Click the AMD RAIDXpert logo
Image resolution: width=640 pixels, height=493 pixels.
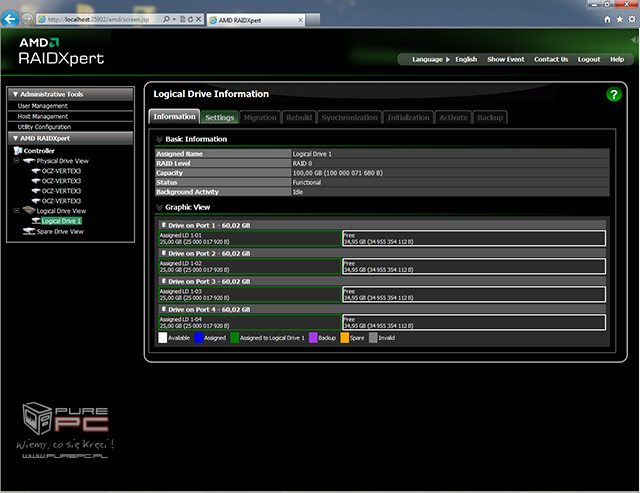[x=61, y=51]
